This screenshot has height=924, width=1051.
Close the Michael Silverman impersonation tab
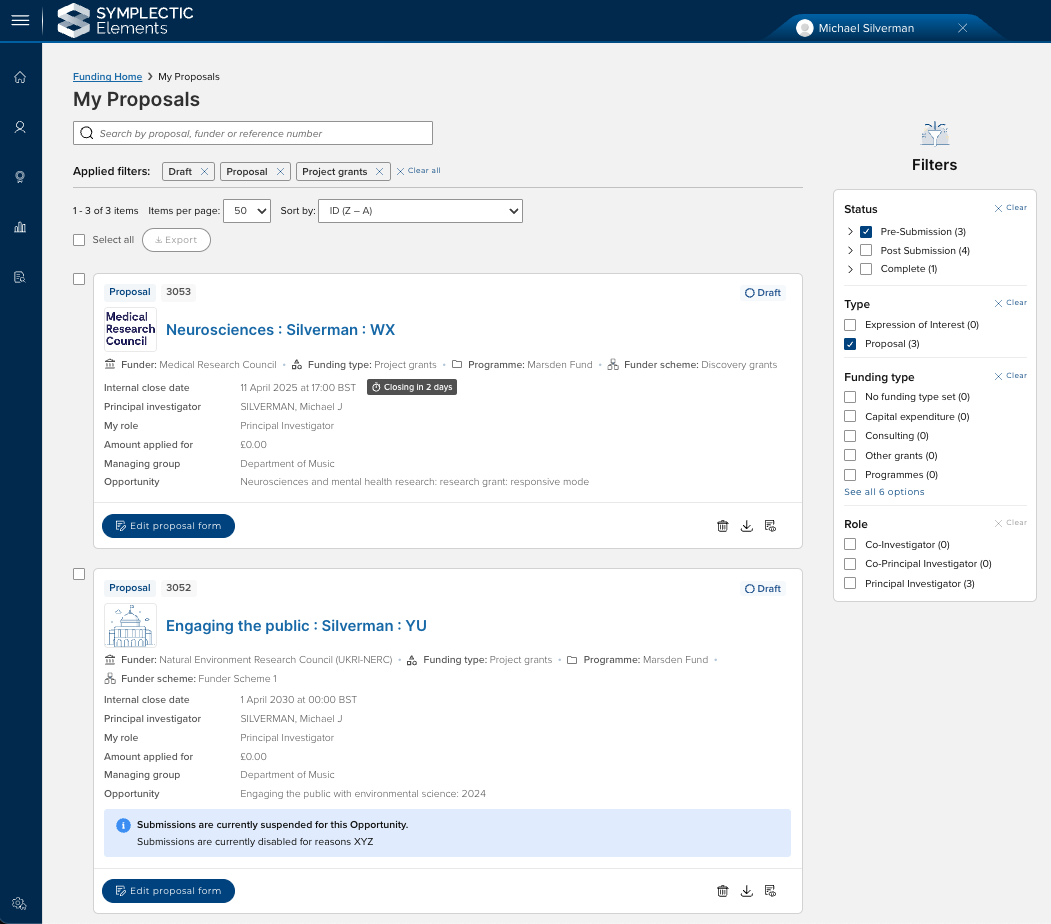pyautogui.click(x=963, y=28)
